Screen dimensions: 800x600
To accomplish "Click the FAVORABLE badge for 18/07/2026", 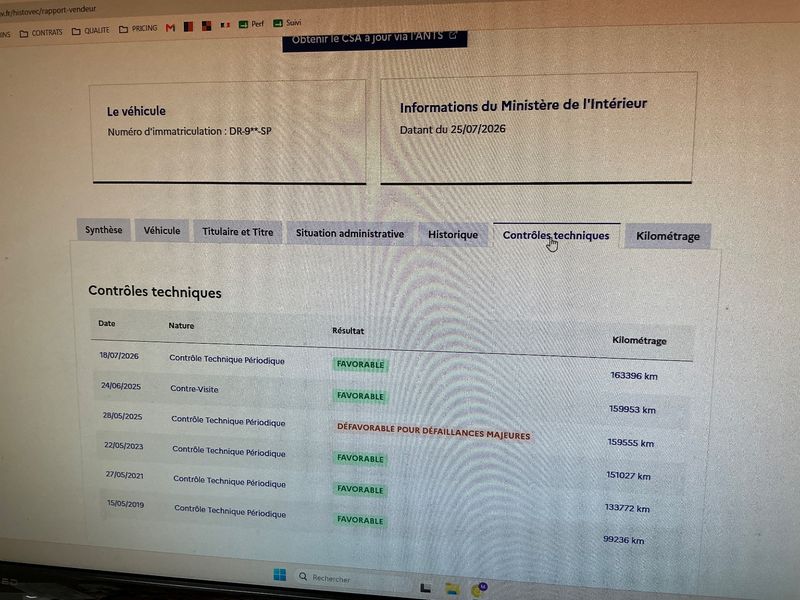I will click(360, 364).
